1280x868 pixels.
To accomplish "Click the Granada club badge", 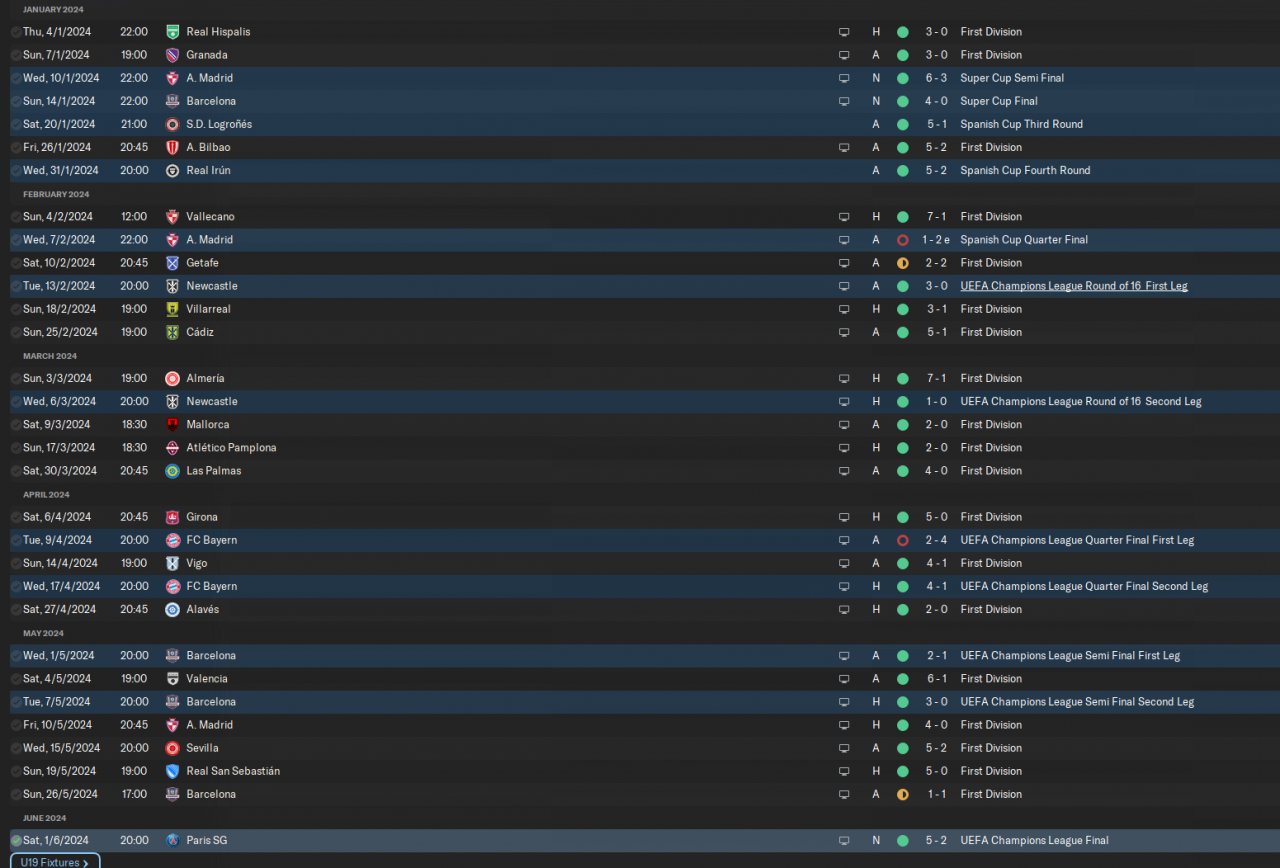I will (x=172, y=55).
